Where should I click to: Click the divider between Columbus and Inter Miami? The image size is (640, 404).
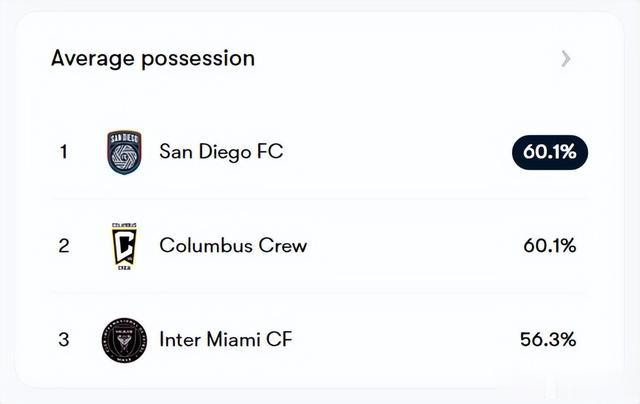[x=320, y=293]
